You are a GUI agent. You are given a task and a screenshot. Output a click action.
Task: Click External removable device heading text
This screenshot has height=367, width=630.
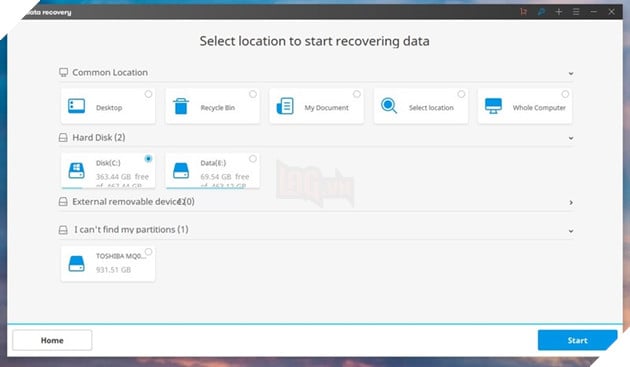click(x=133, y=201)
